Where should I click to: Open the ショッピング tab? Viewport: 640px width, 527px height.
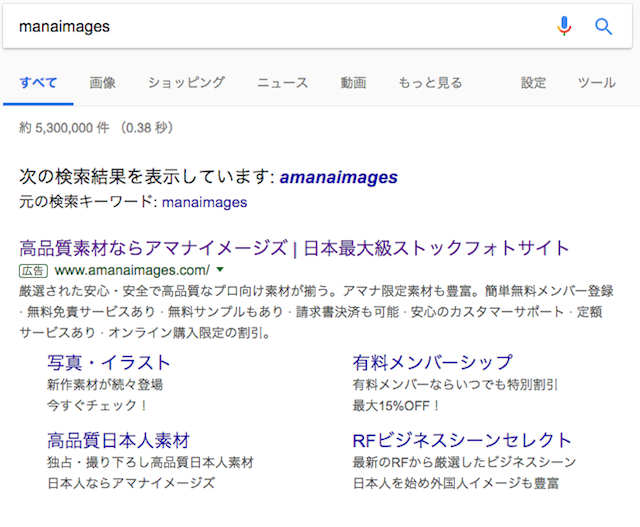[x=186, y=83]
